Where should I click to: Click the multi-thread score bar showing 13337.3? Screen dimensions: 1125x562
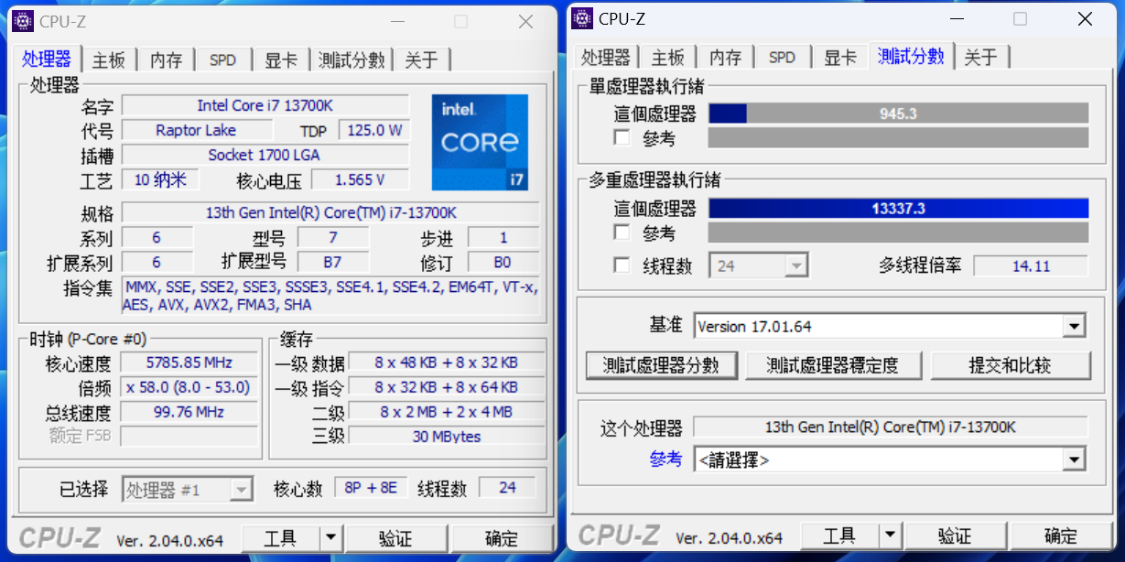coord(898,209)
